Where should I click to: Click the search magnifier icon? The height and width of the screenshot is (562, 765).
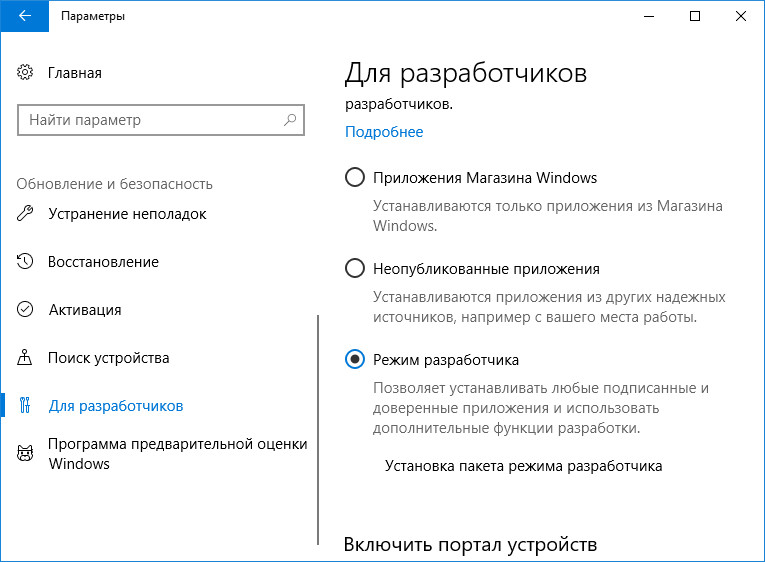290,120
